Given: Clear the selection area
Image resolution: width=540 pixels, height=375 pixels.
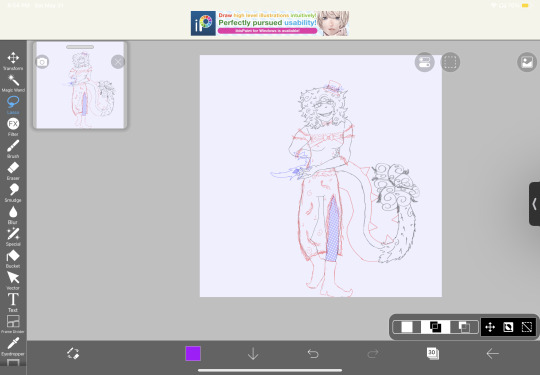Looking at the screenshot, I should click(527, 327).
